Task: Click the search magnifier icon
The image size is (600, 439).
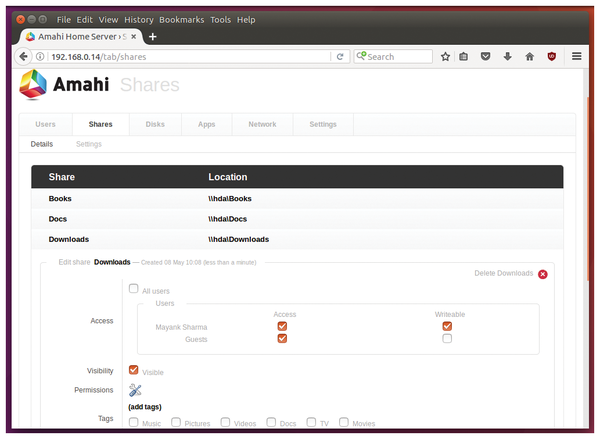Action: coord(361,56)
